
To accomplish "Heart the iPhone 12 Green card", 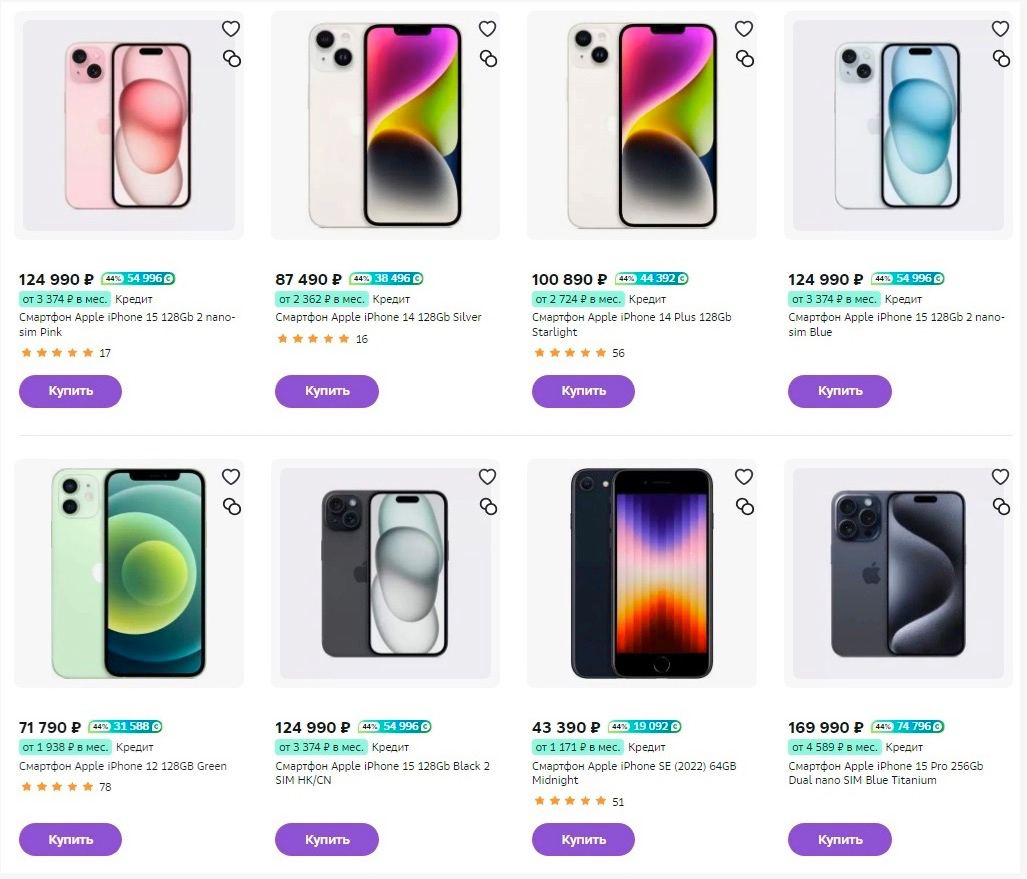I will (x=231, y=477).
